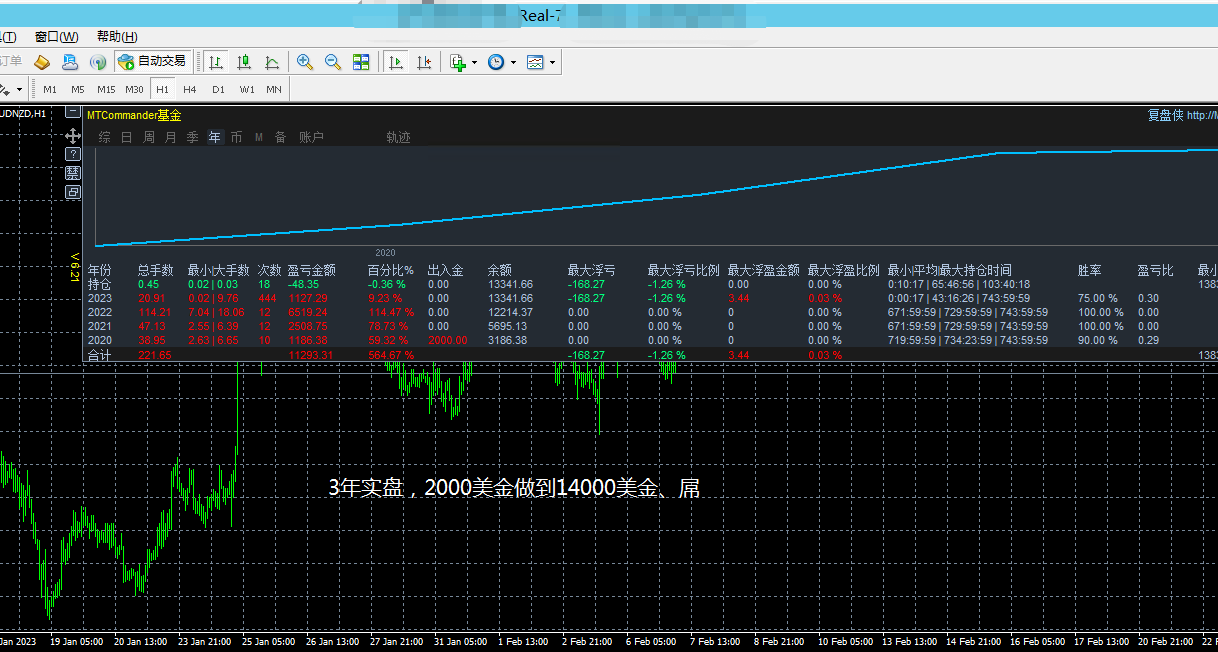1218x652 pixels.
Task: Zoom out on the chart
Action: pos(333,62)
